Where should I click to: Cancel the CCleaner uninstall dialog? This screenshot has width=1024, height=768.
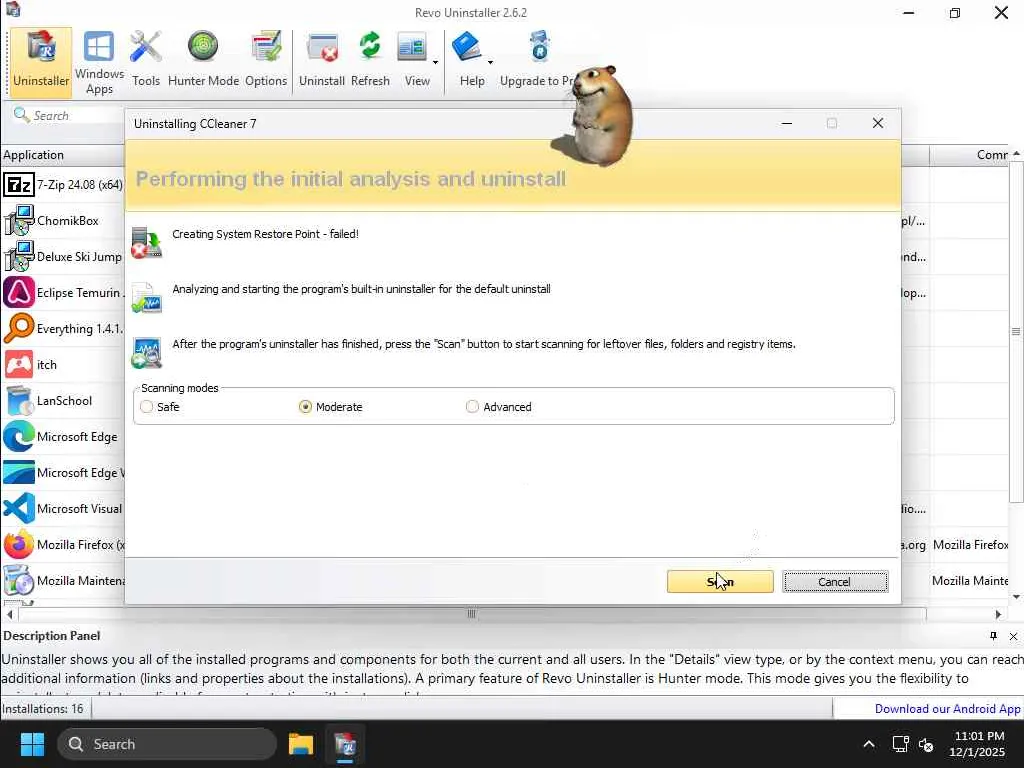tap(835, 581)
